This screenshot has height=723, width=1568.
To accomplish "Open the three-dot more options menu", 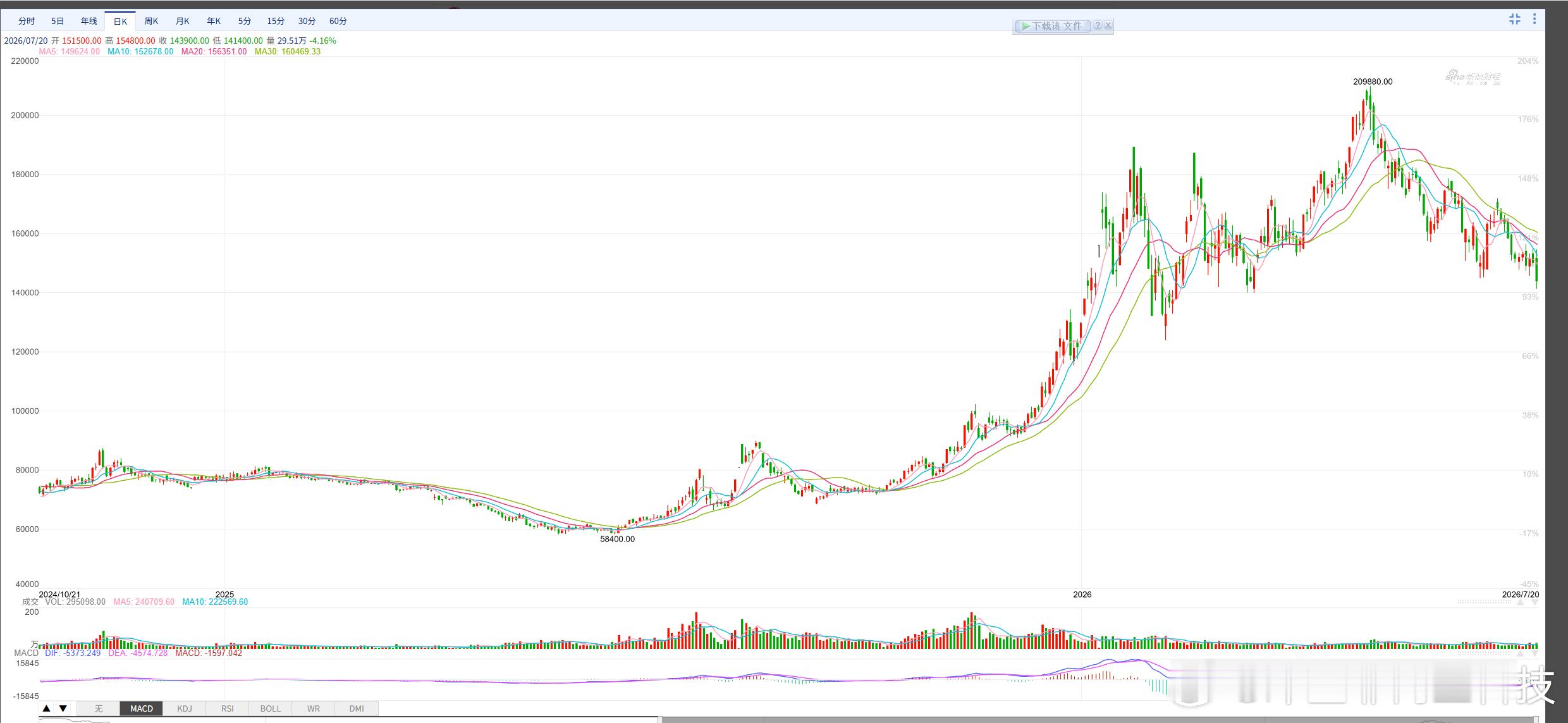I will [1534, 19].
